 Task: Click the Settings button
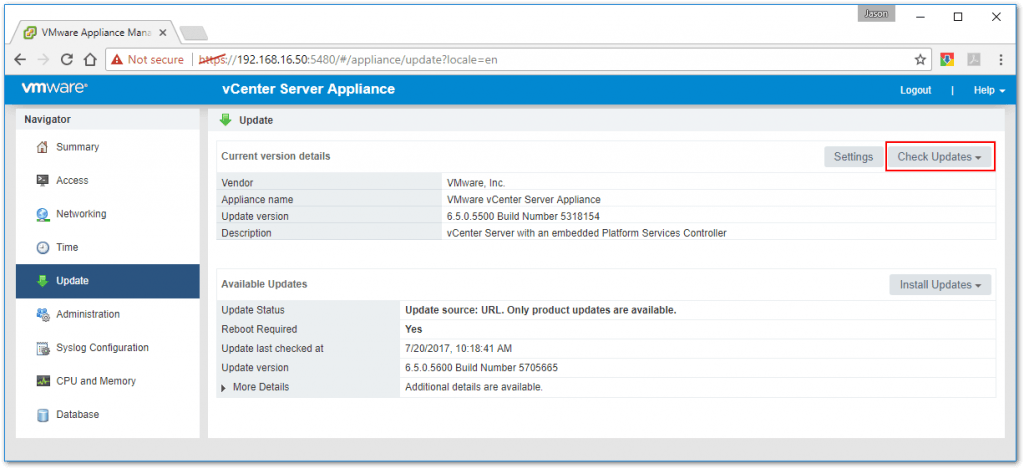coord(853,157)
